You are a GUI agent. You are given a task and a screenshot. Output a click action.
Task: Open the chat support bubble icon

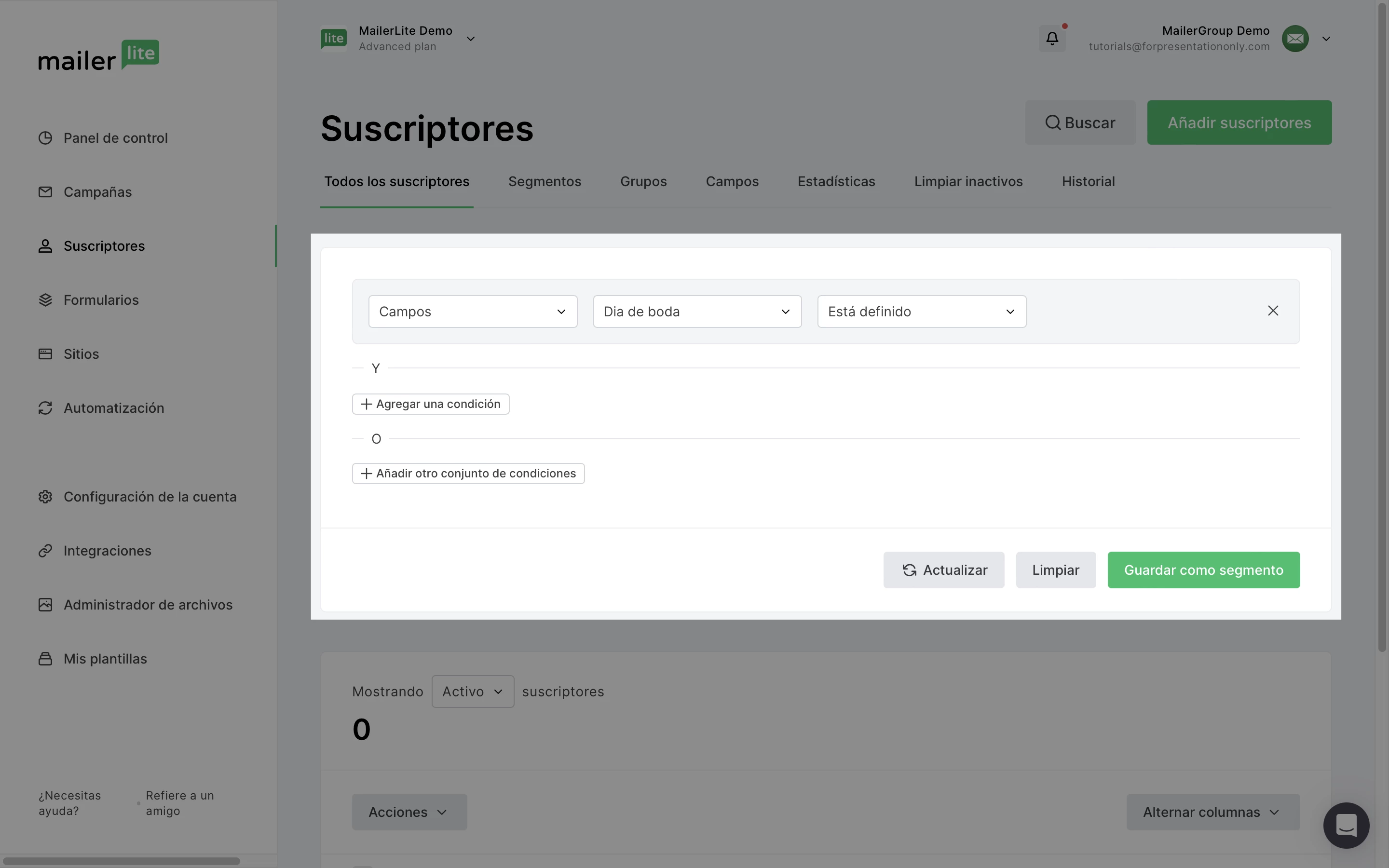(x=1346, y=825)
